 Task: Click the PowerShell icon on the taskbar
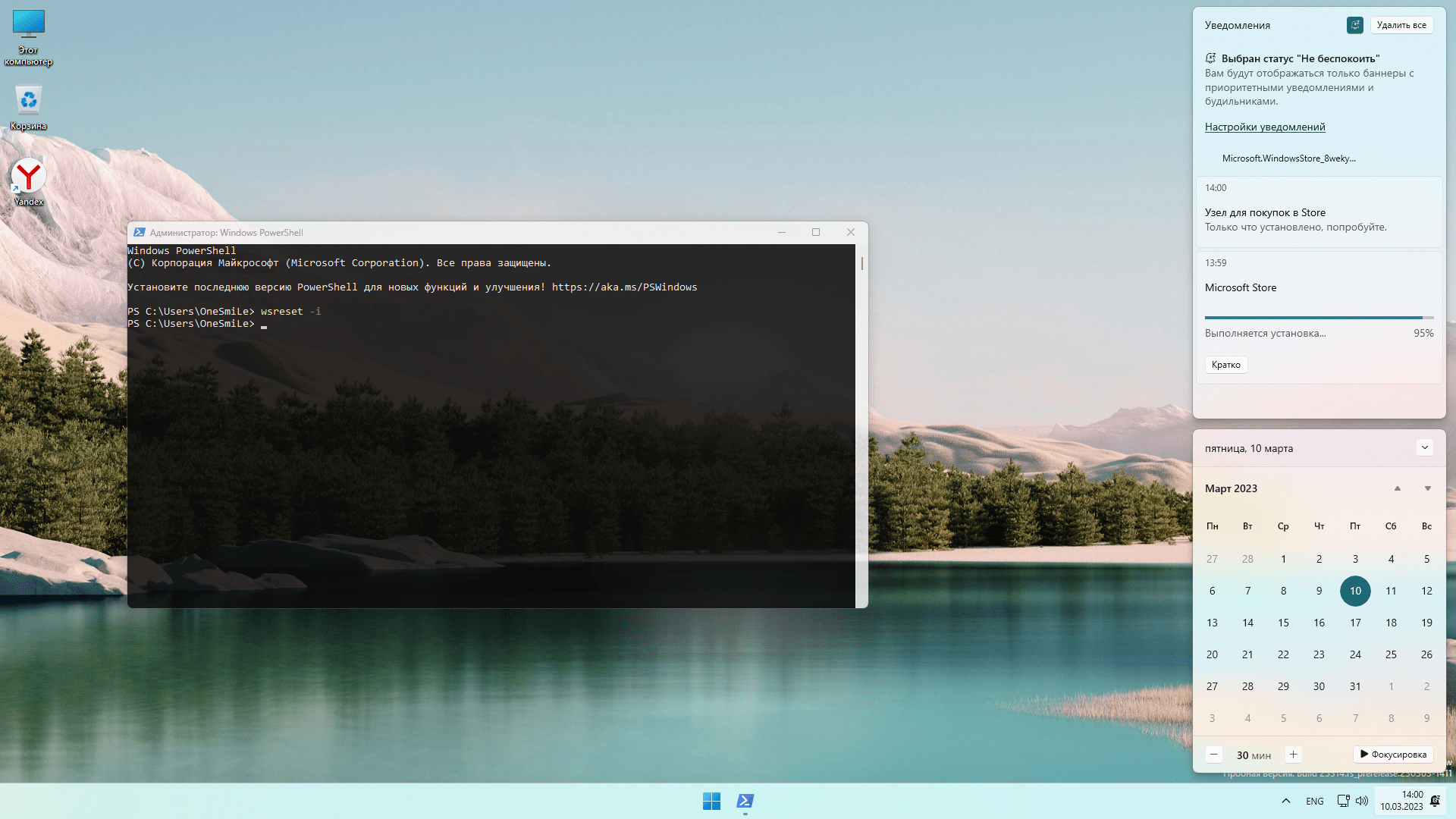point(745,801)
